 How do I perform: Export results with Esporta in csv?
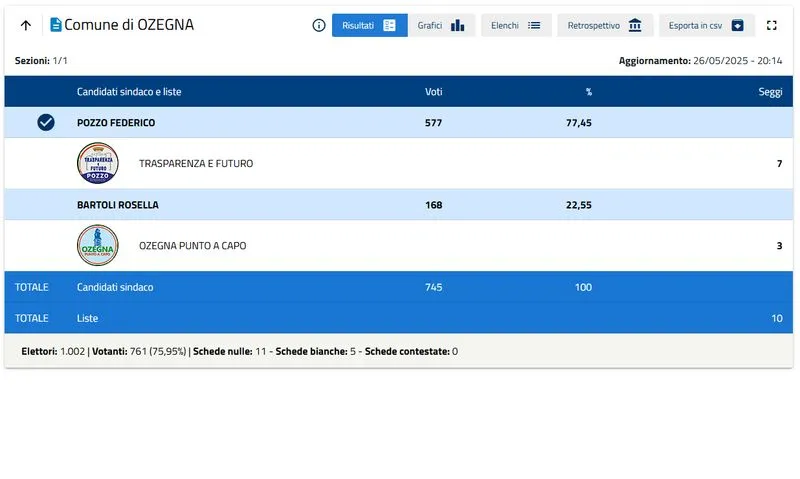coord(706,25)
